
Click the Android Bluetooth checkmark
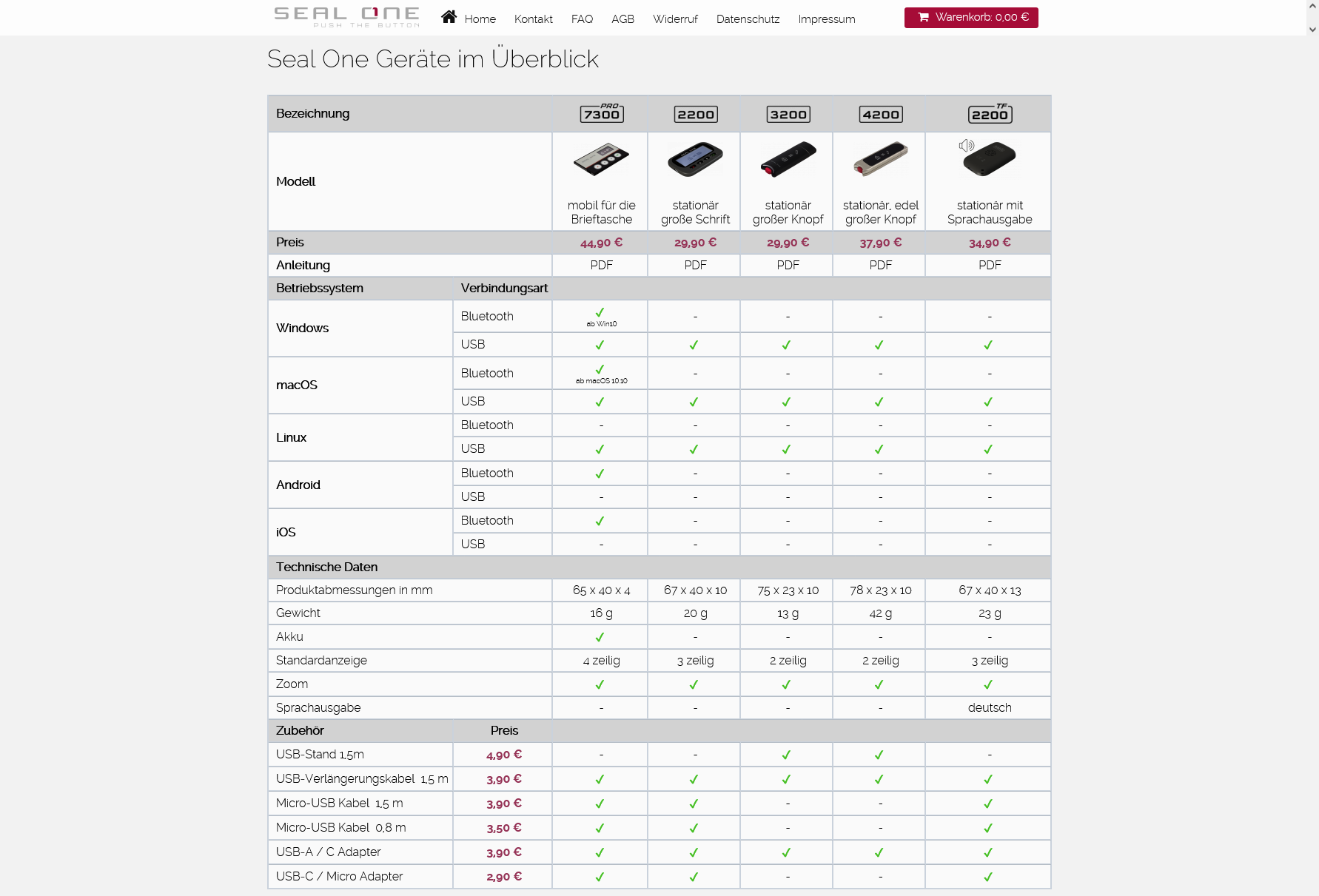pos(600,474)
